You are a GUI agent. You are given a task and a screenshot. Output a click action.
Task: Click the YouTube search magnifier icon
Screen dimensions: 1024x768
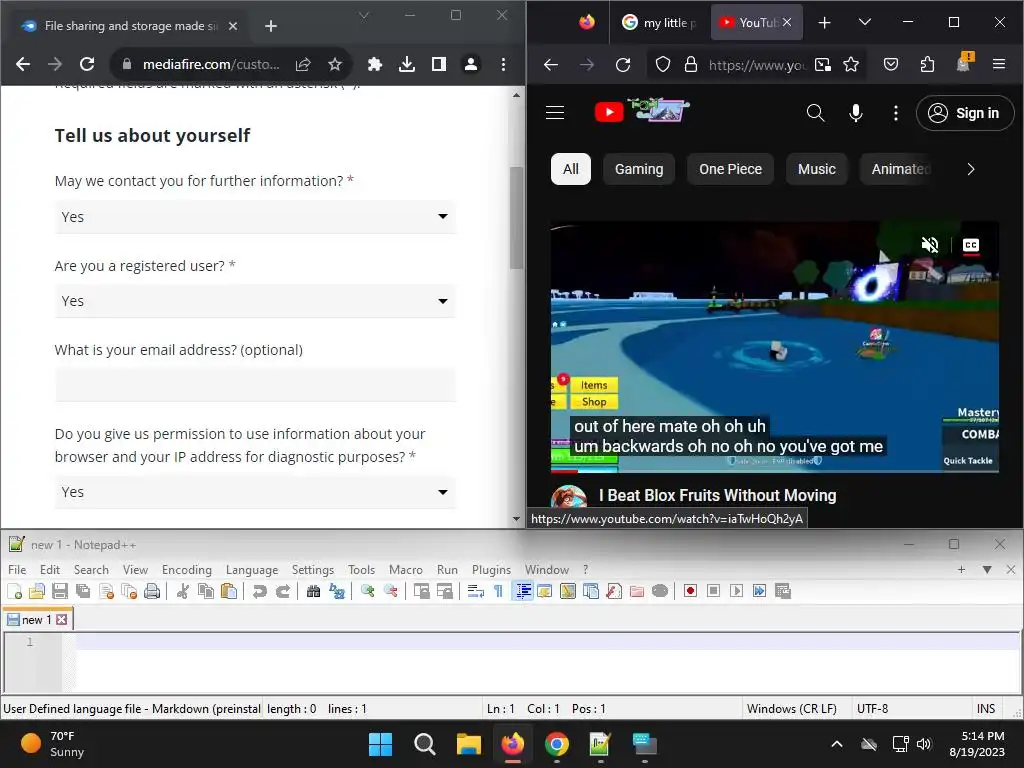click(x=815, y=113)
